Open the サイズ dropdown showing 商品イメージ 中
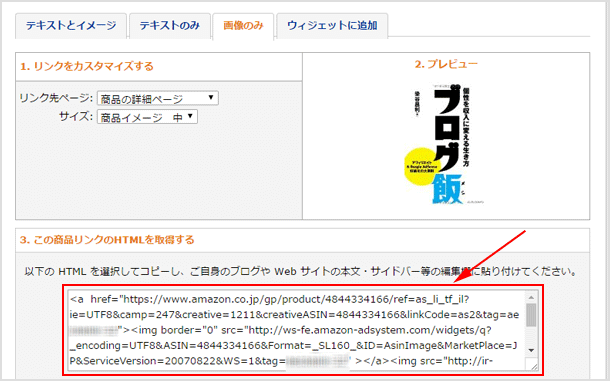The image size is (610, 381). [x=147, y=117]
